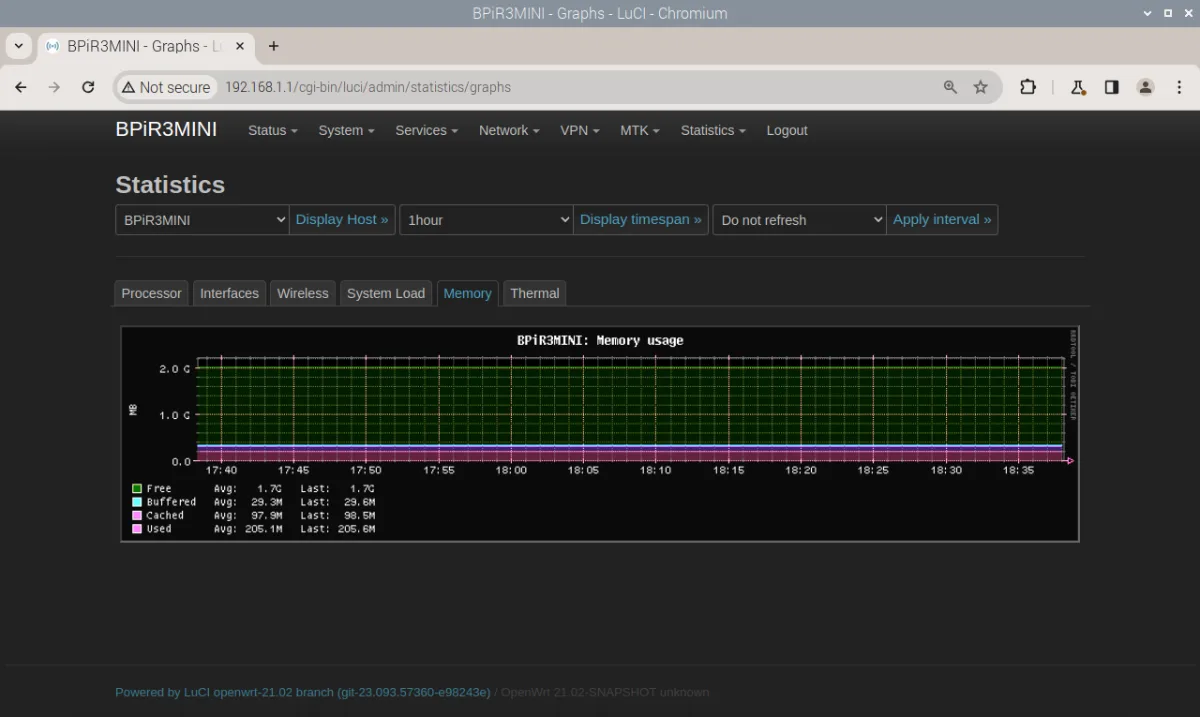Open Chrome Labs flask icon
Viewport: 1200px width, 717px height.
1078,87
